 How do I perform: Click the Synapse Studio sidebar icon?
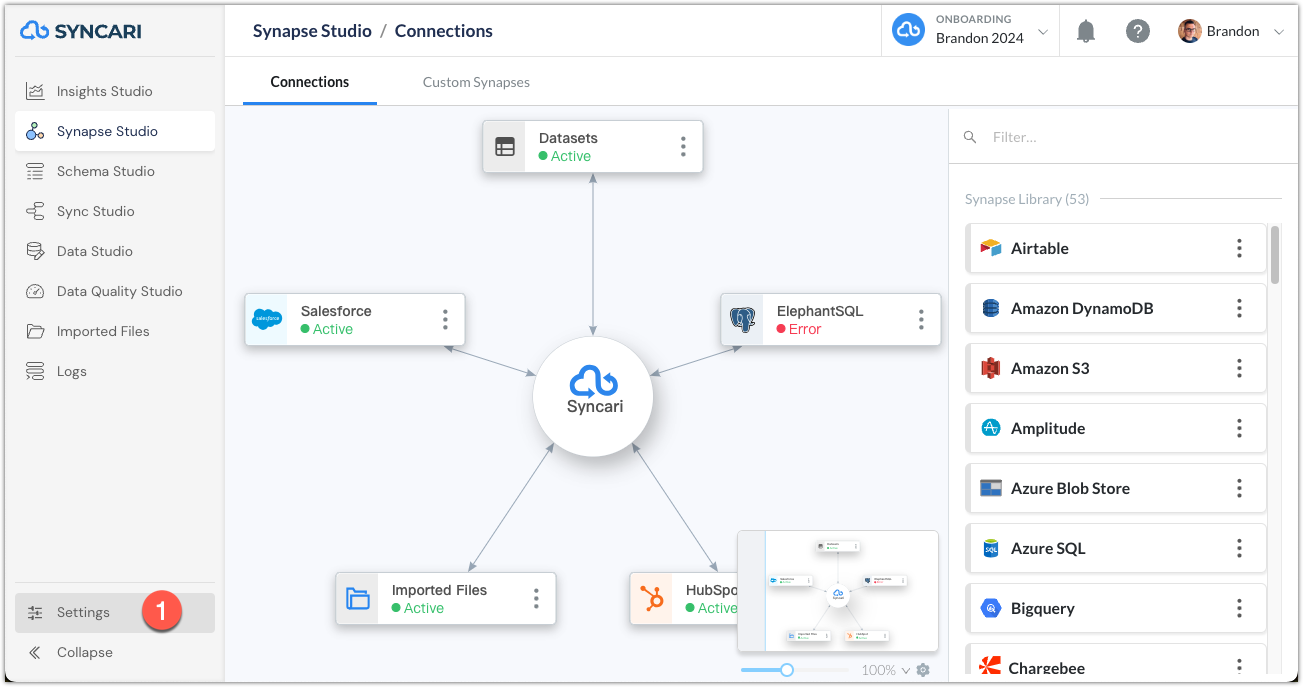pyautogui.click(x=35, y=131)
